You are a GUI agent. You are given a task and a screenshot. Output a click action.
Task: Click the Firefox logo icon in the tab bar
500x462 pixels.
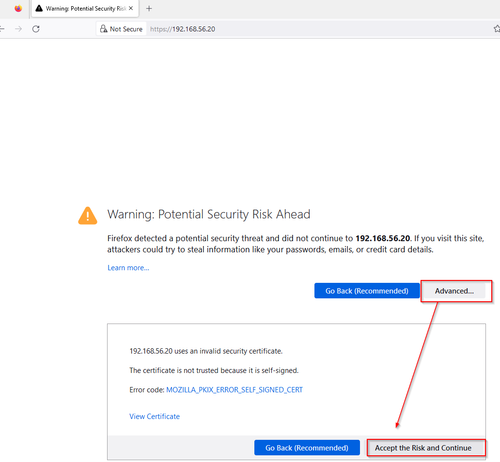tap(18, 8)
